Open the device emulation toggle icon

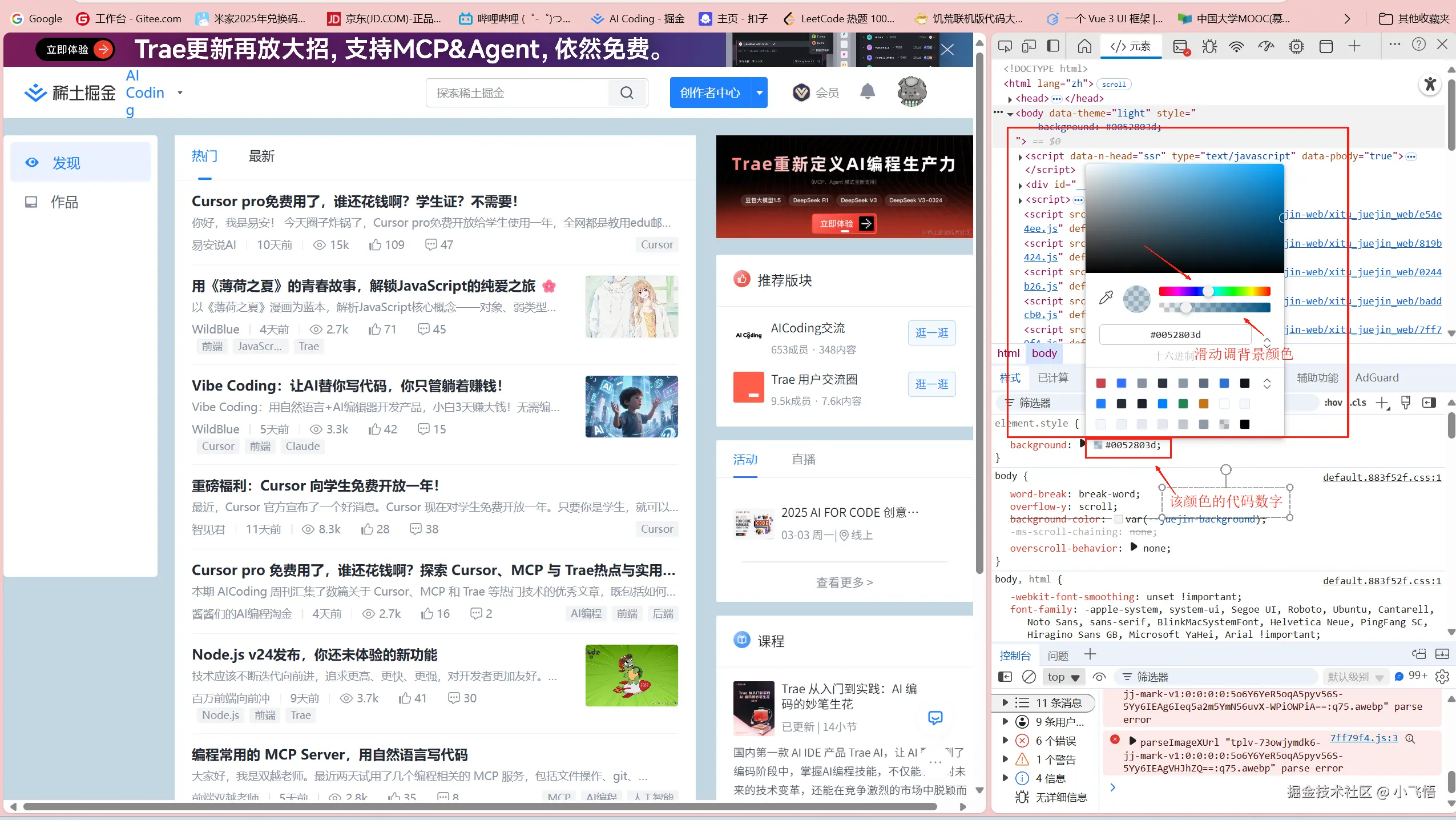1029,46
